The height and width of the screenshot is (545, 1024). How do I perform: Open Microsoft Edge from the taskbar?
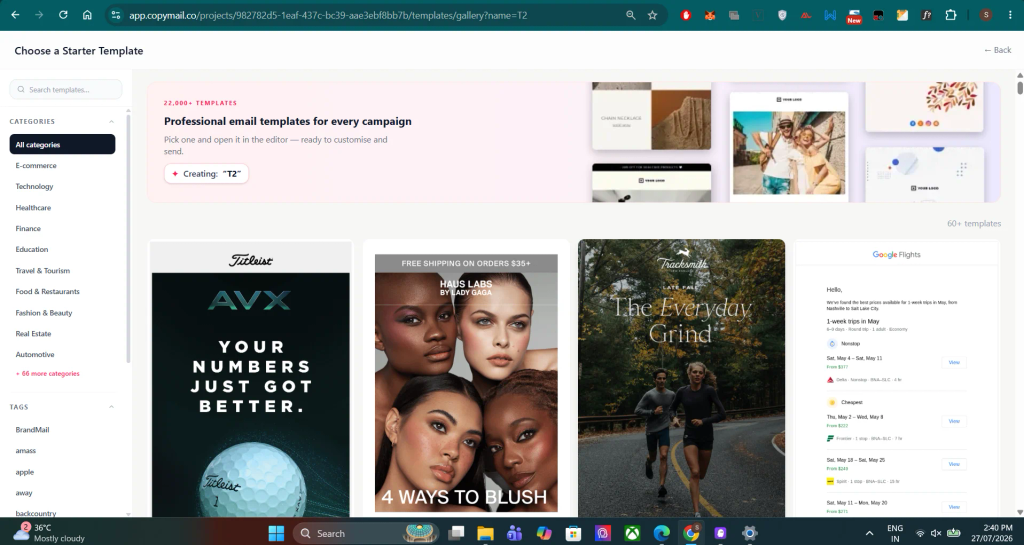(662, 533)
